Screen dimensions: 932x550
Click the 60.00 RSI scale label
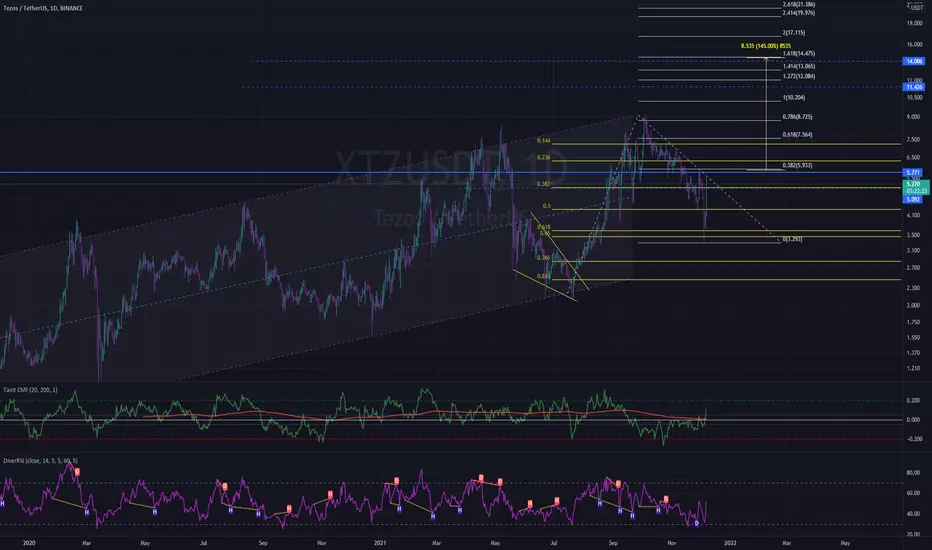pos(912,494)
